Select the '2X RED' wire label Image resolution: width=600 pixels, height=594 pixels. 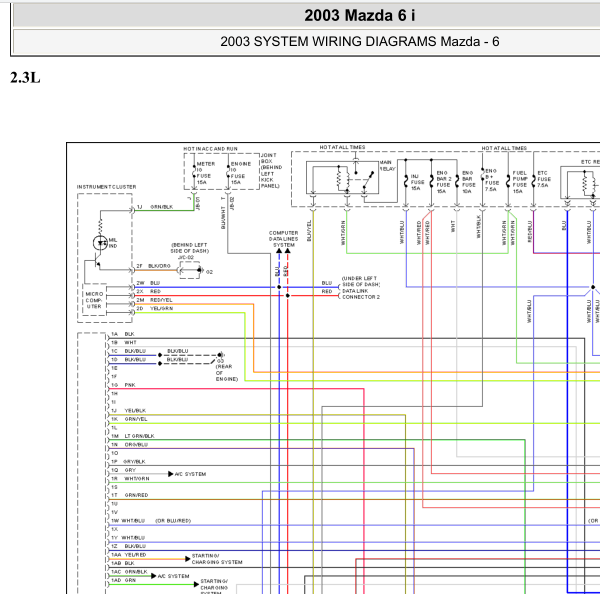pyautogui.click(x=148, y=291)
